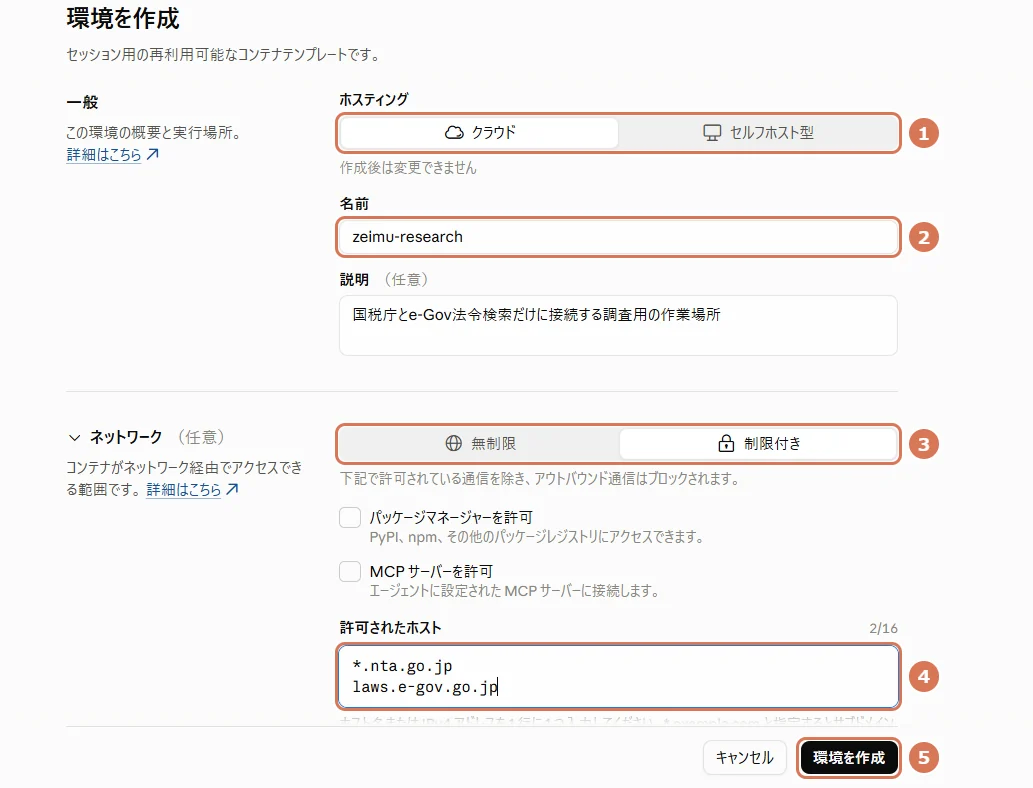Open 詳細はこちら link under 一般
Viewport: 1033px width, 788px height.
(x=103, y=154)
